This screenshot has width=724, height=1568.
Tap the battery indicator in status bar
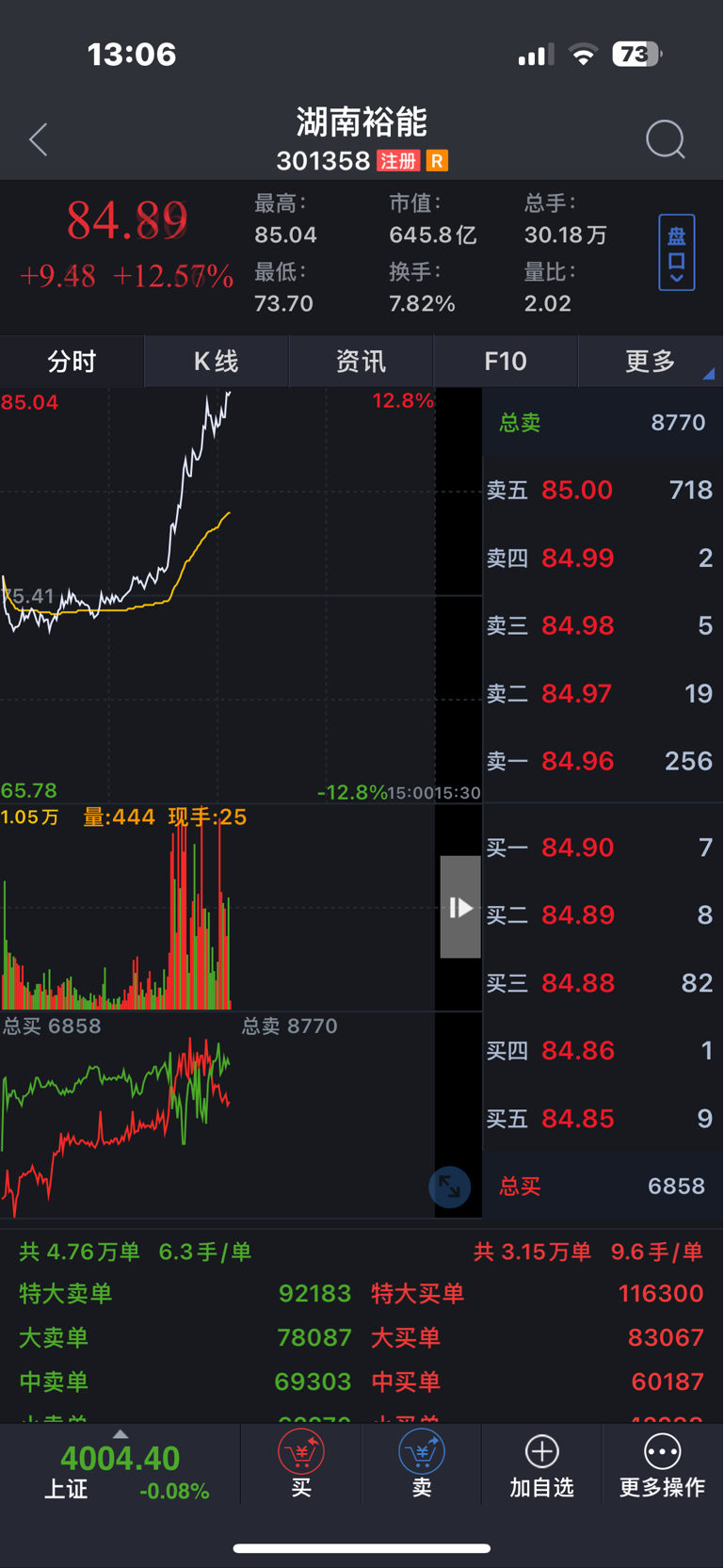click(636, 55)
